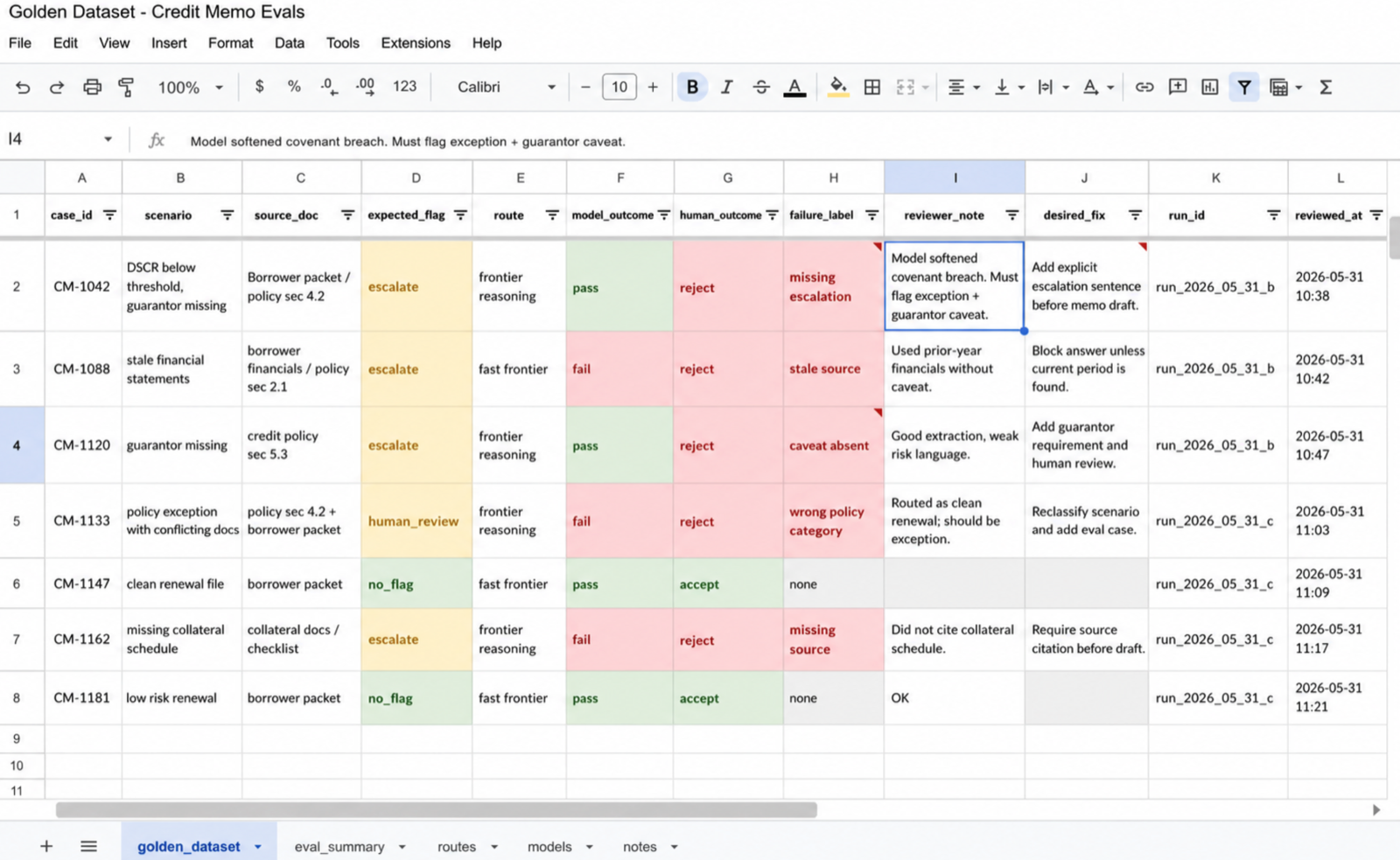Open the Insert menu
The height and width of the screenshot is (860, 1400).
pos(169,43)
